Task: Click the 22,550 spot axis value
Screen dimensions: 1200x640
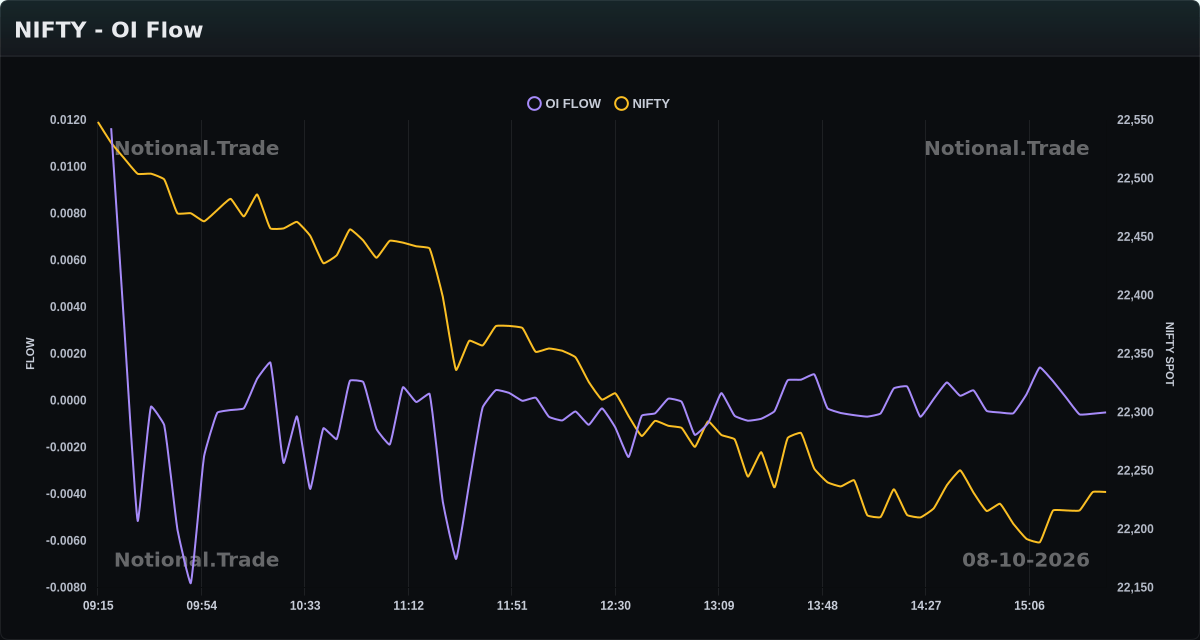Action: (1135, 120)
